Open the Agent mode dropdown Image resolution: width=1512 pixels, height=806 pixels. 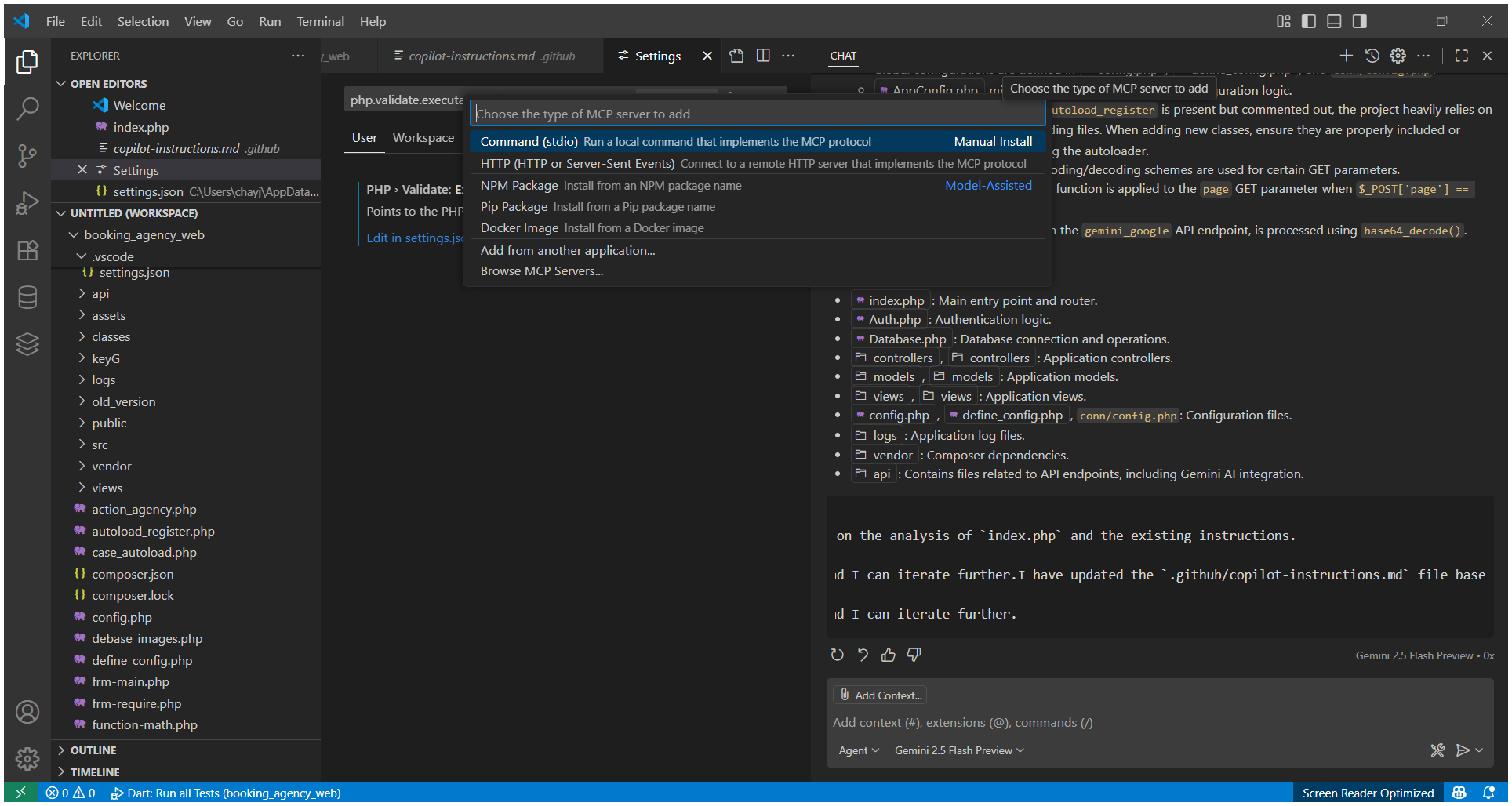click(x=858, y=750)
